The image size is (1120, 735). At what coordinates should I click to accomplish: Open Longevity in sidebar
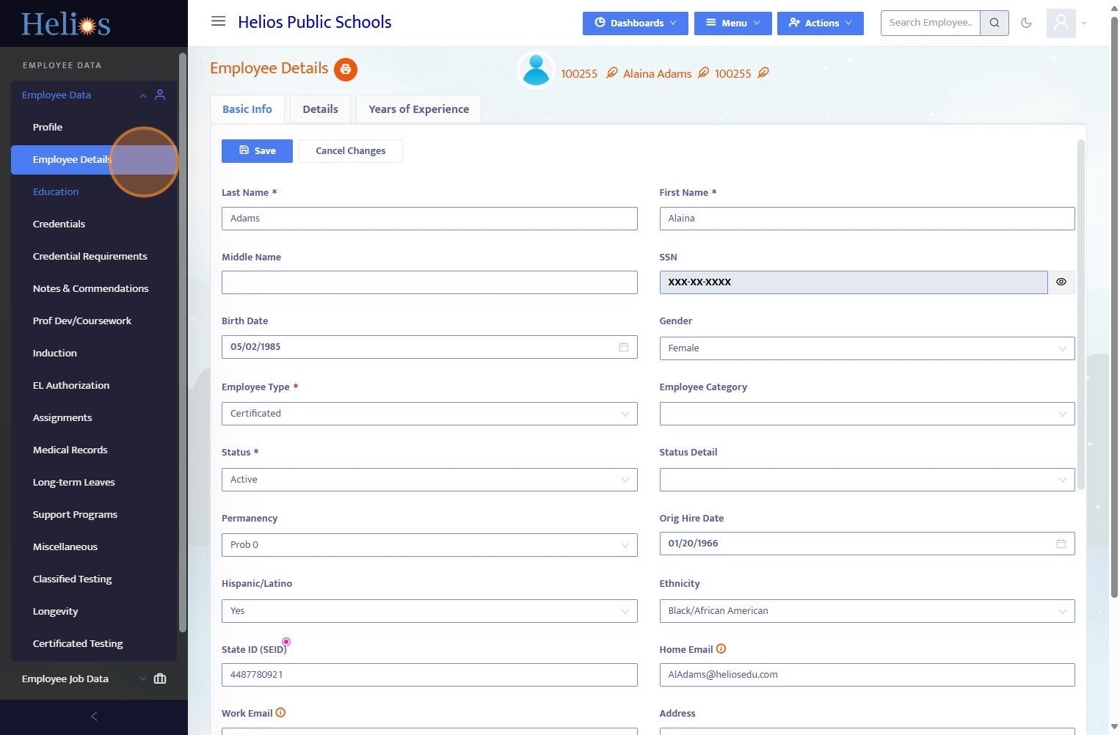pyautogui.click(x=55, y=611)
